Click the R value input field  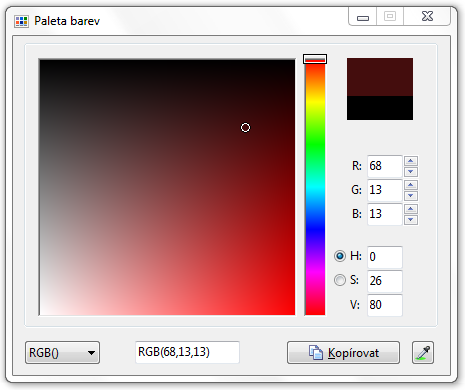385,166
